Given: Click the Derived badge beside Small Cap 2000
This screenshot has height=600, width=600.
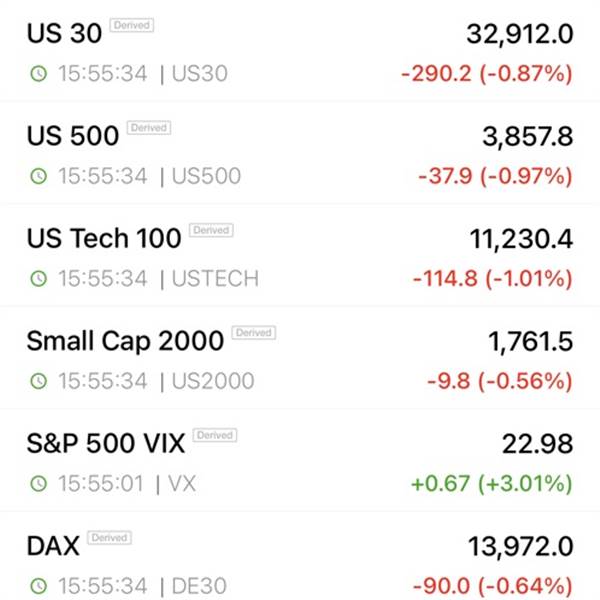Looking at the screenshot, I should tap(253, 332).
